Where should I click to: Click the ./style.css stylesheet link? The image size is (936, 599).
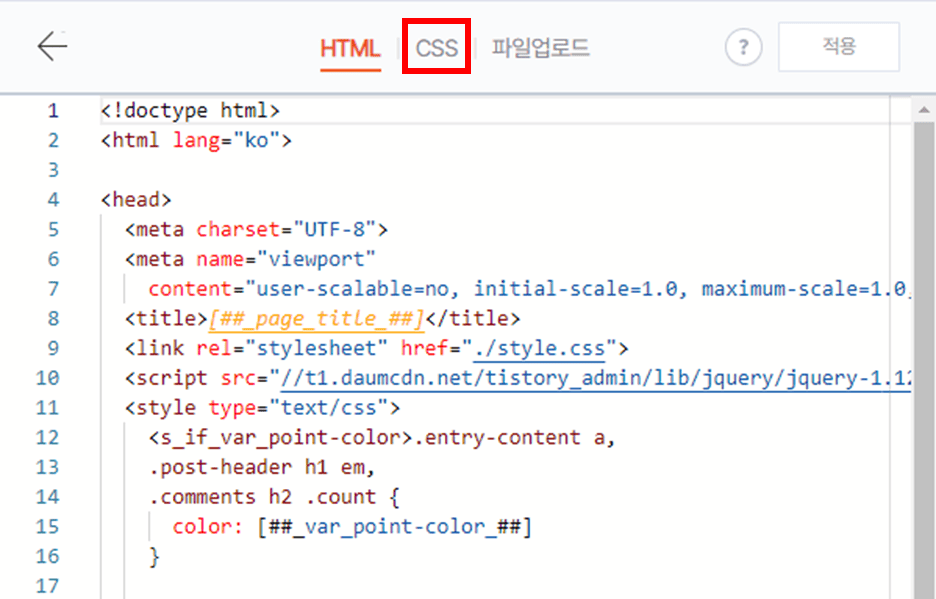click(x=541, y=348)
